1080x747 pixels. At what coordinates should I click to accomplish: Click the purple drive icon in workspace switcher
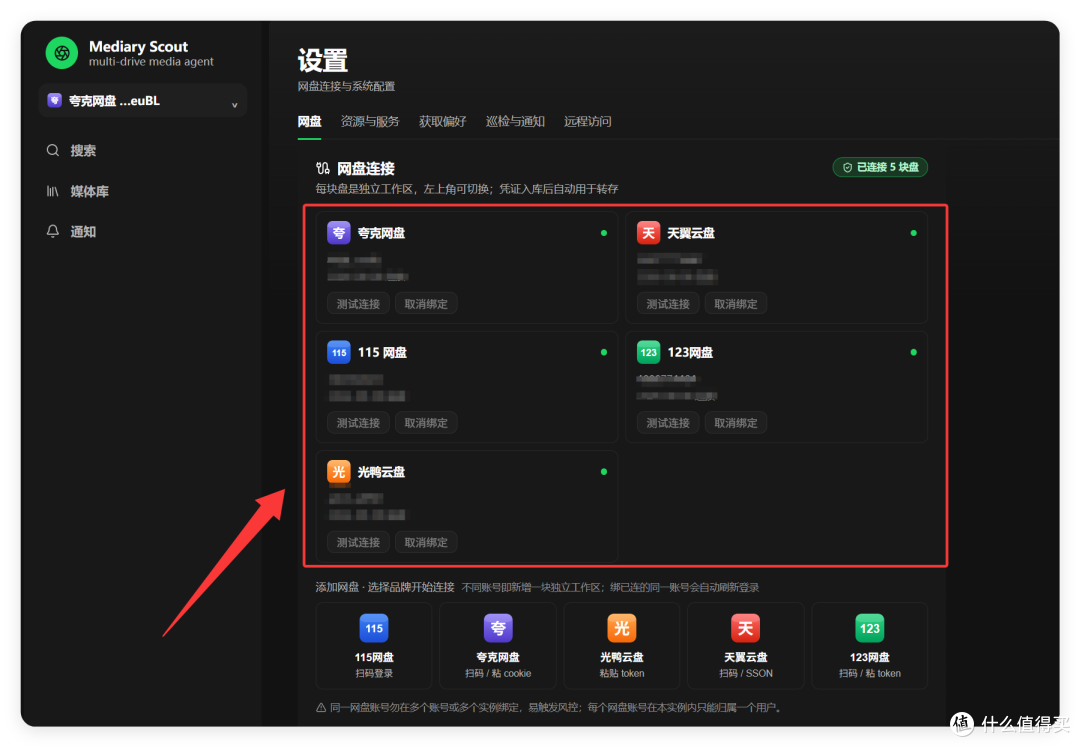pyautogui.click(x=54, y=101)
